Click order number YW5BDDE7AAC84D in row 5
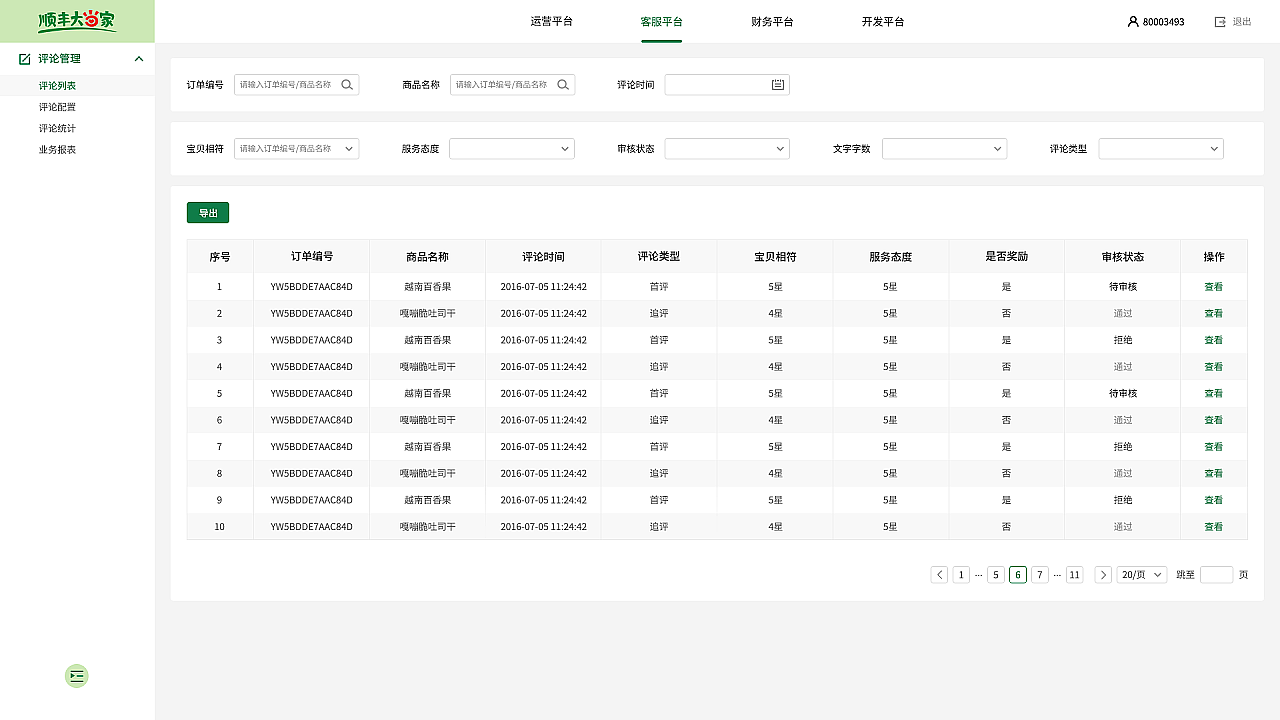 312,394
